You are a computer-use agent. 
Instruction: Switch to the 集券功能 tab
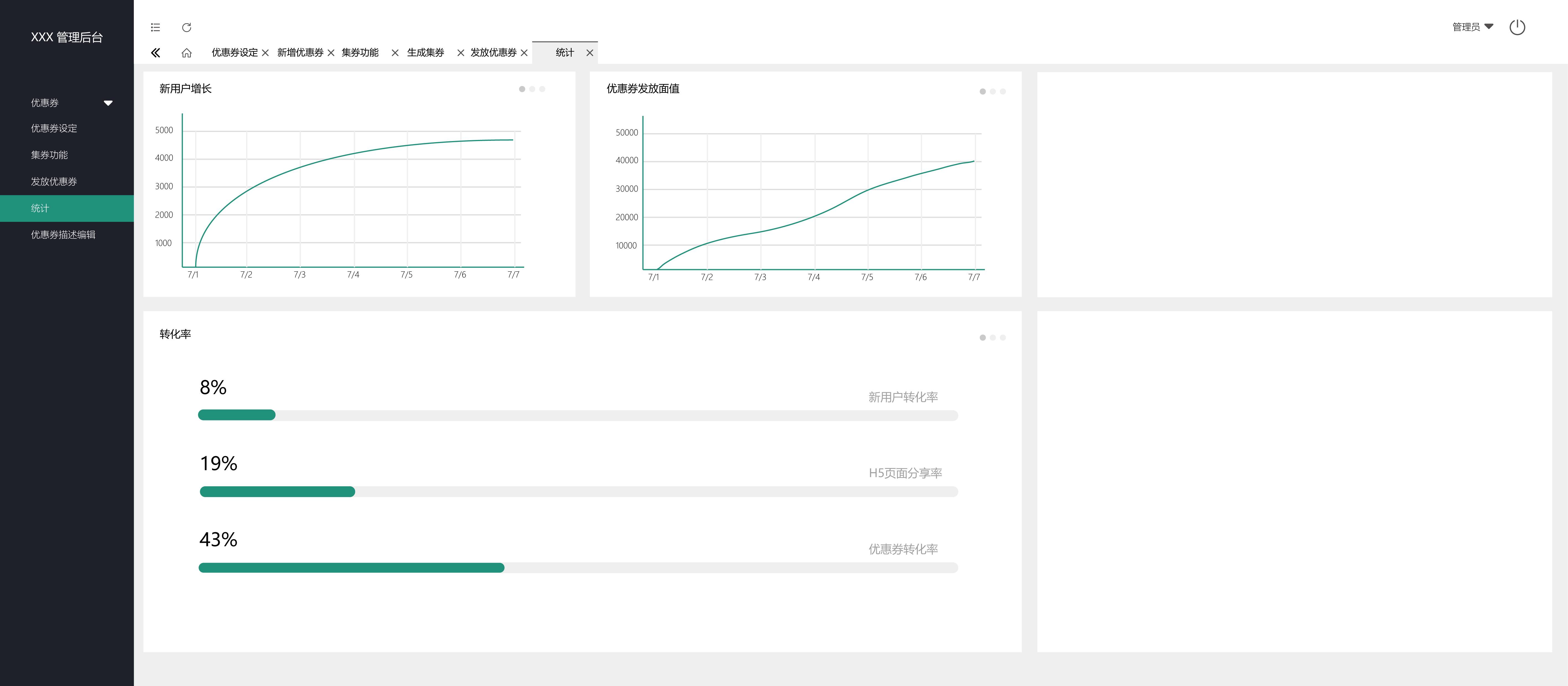tap(360, 53)
